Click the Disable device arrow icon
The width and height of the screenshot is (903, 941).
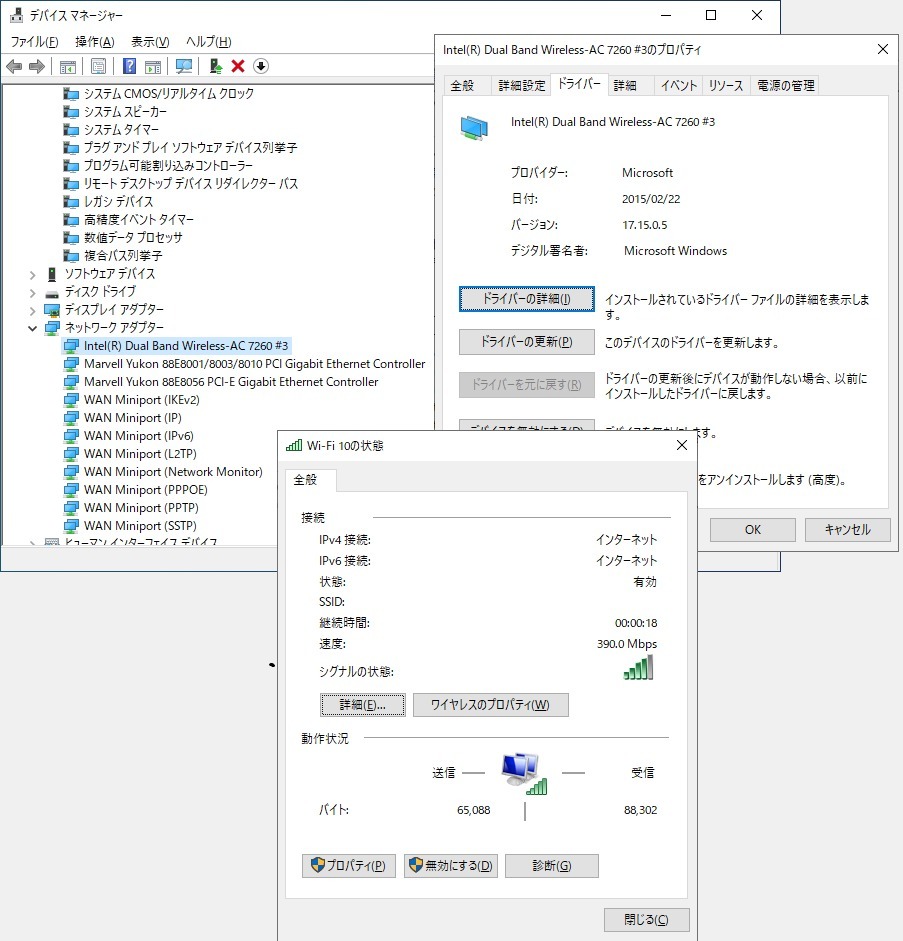pos(259,66)
